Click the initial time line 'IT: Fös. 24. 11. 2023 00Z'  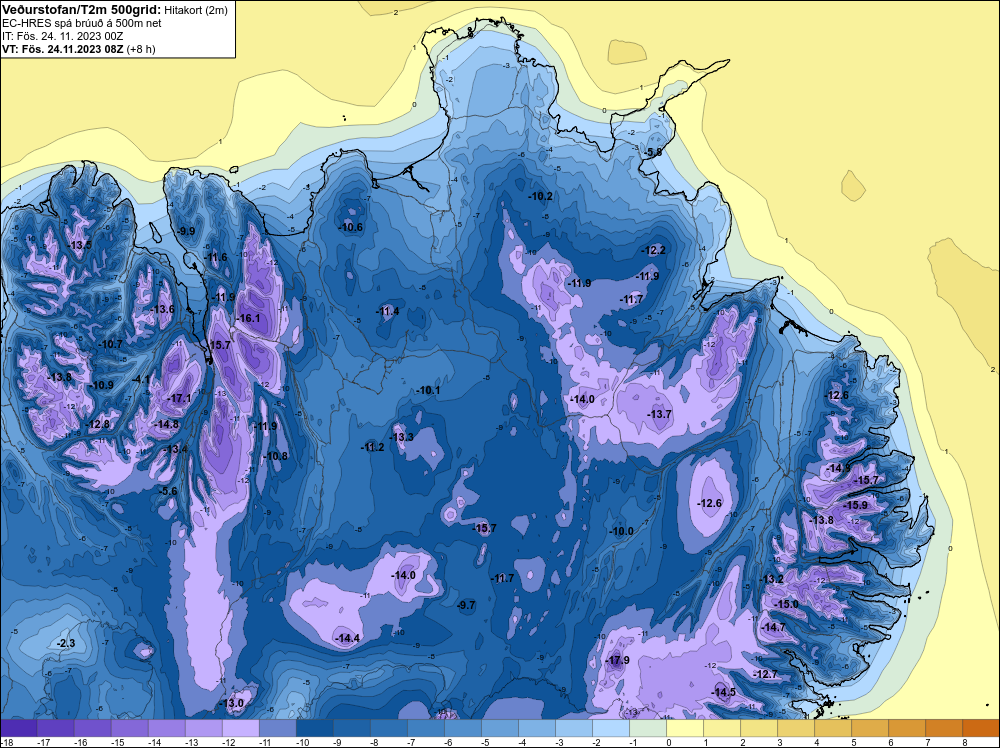[62, 36]
